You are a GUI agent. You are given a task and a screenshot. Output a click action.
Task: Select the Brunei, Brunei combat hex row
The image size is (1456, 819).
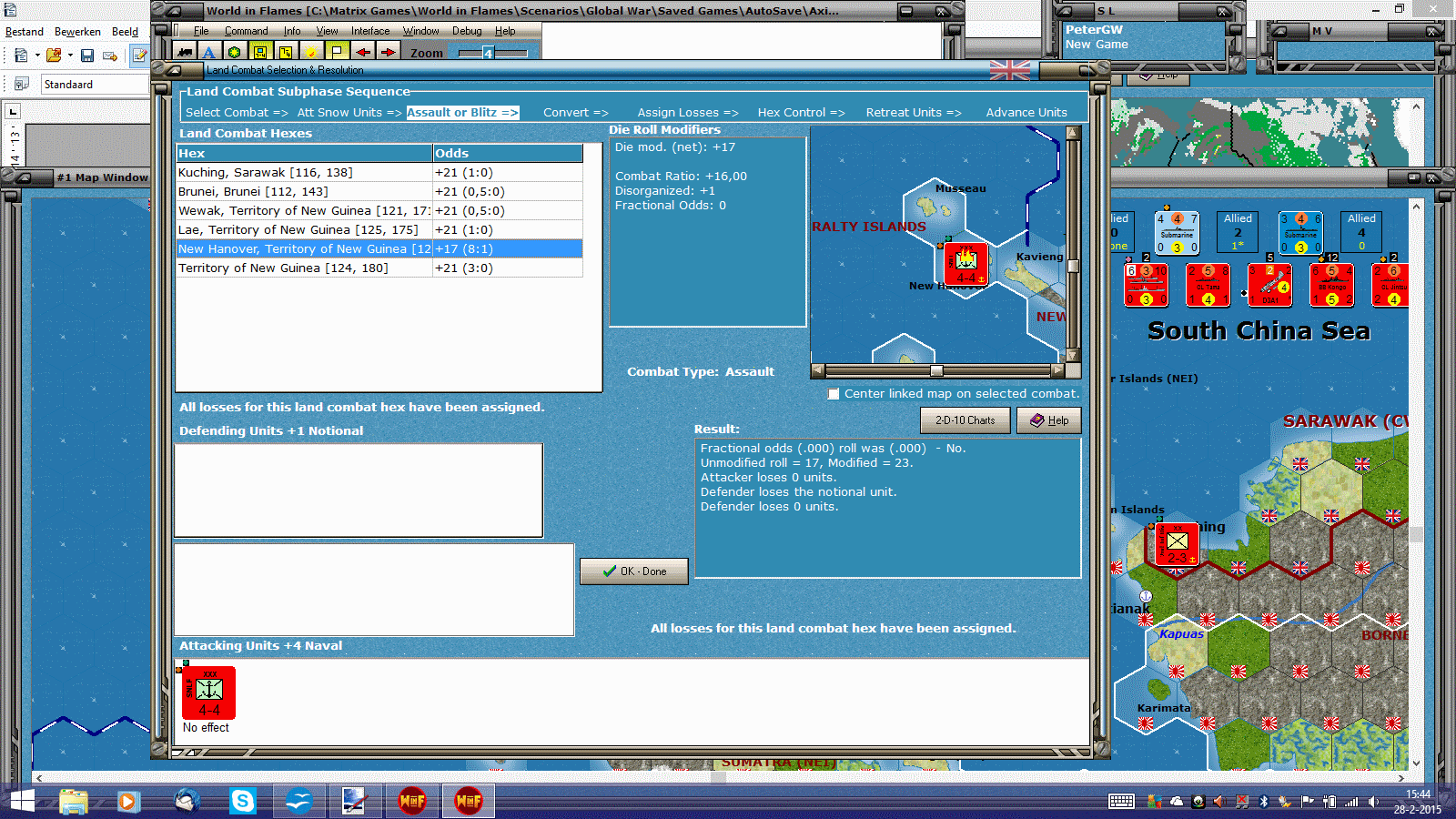coord(379,192)
